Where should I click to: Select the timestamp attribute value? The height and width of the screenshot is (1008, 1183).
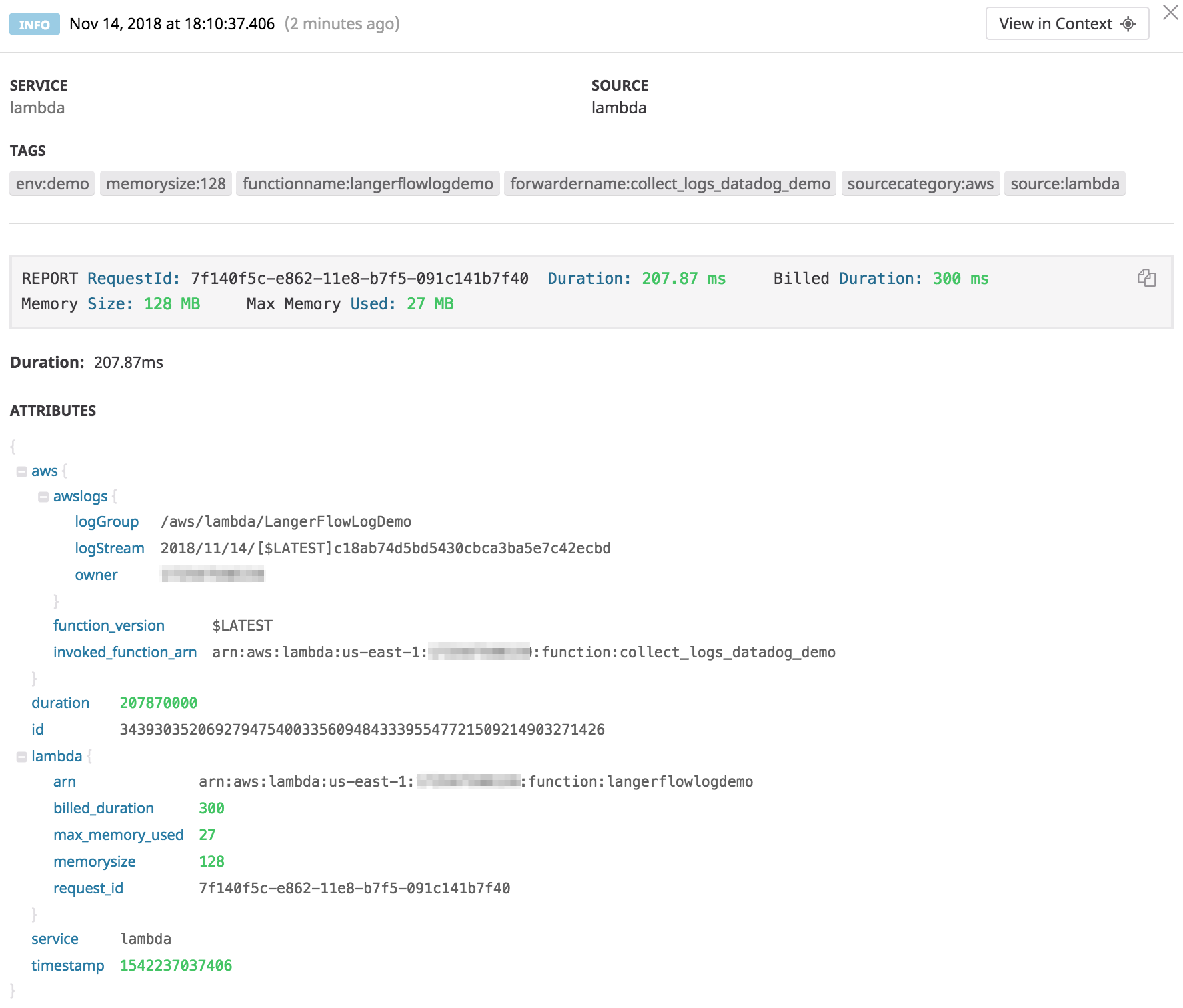coord(175,965)
